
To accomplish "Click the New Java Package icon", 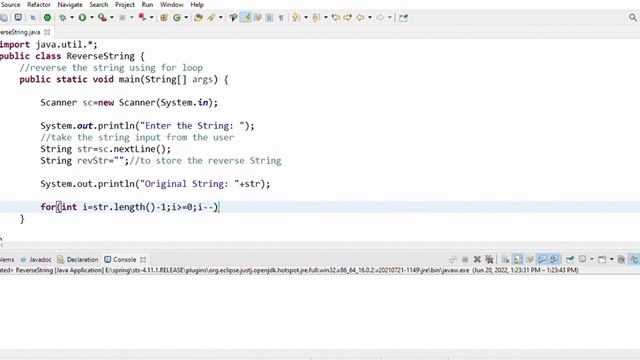I will (x=164, y=18).
